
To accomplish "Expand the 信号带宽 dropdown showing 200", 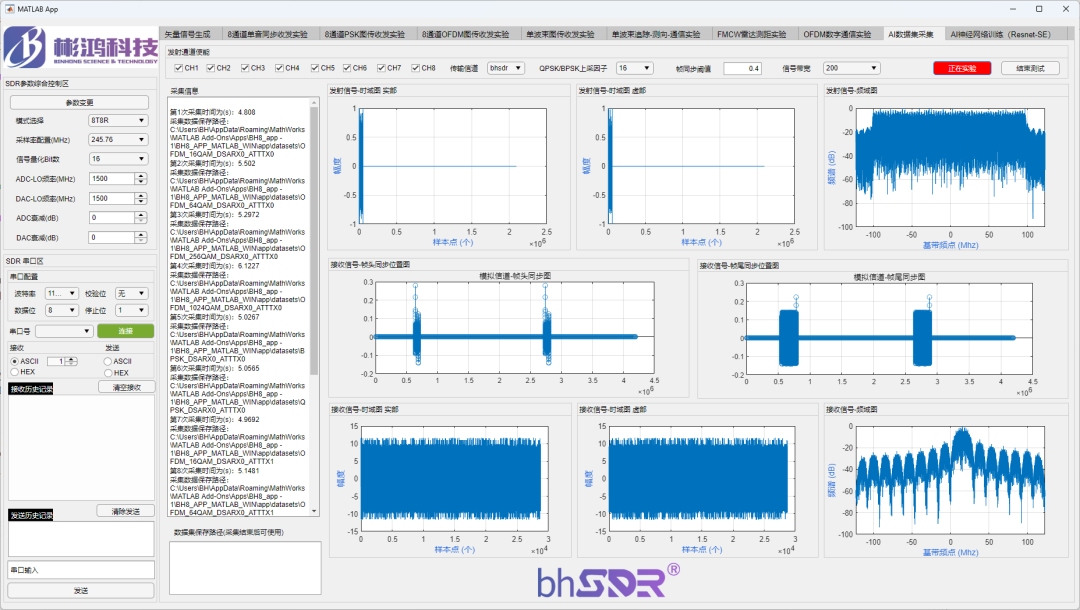I will (x=851, y=68).
